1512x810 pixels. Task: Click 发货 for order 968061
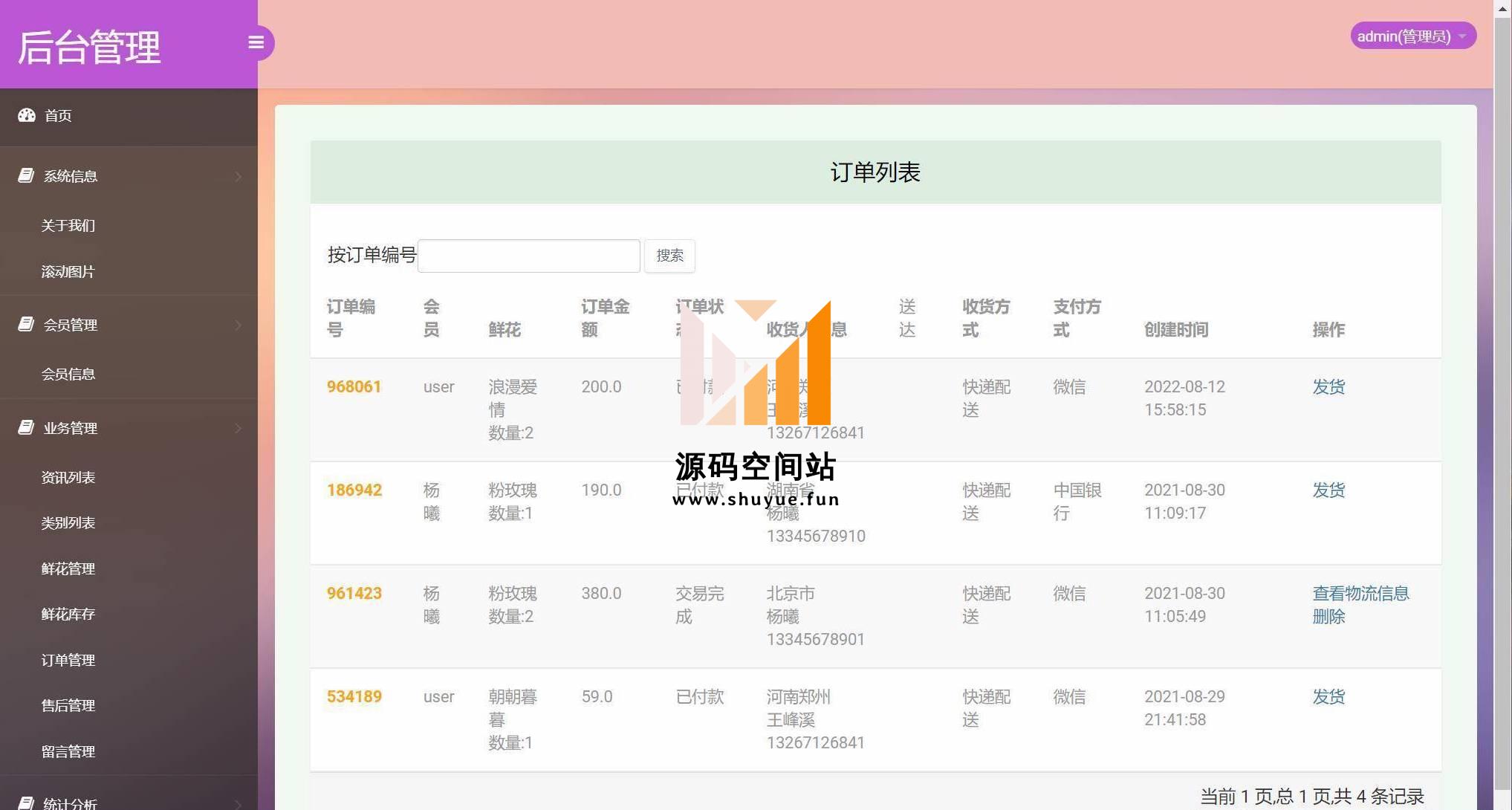pyautogui.click(x=1328, y=386)
